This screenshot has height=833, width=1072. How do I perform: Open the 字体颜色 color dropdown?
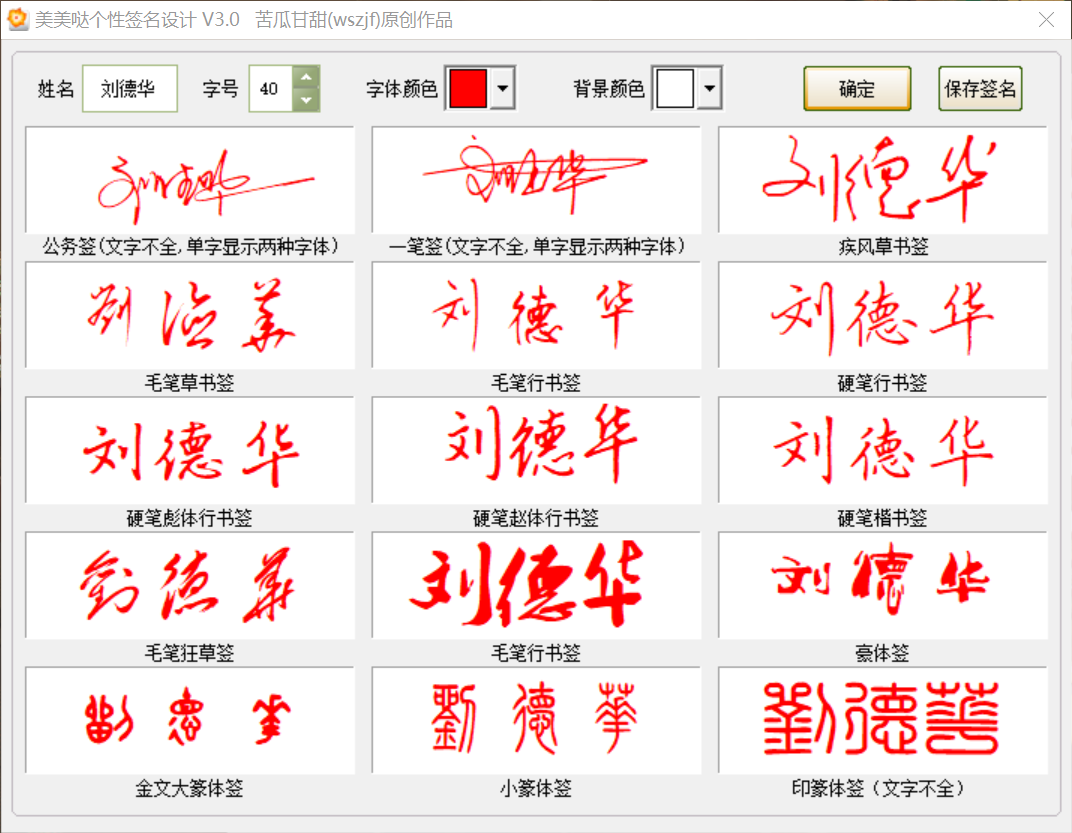(x=502, y=88)
